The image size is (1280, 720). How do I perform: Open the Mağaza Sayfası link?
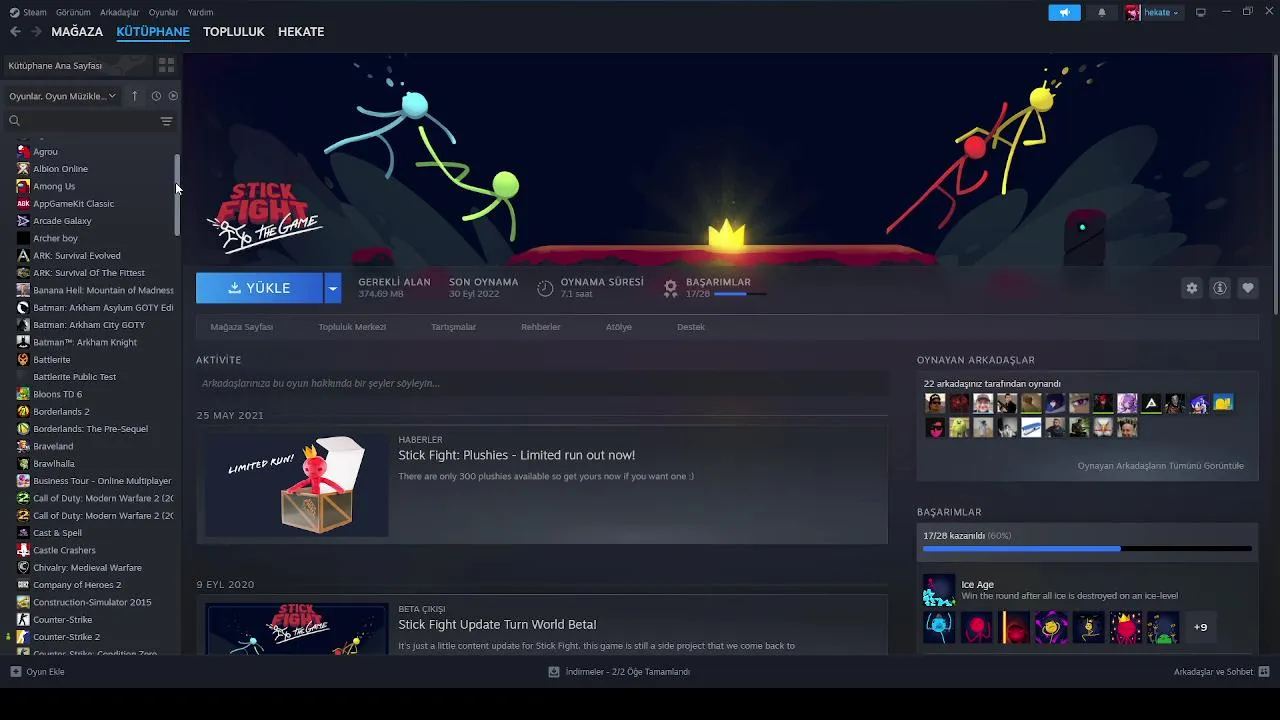coord(241,327)
